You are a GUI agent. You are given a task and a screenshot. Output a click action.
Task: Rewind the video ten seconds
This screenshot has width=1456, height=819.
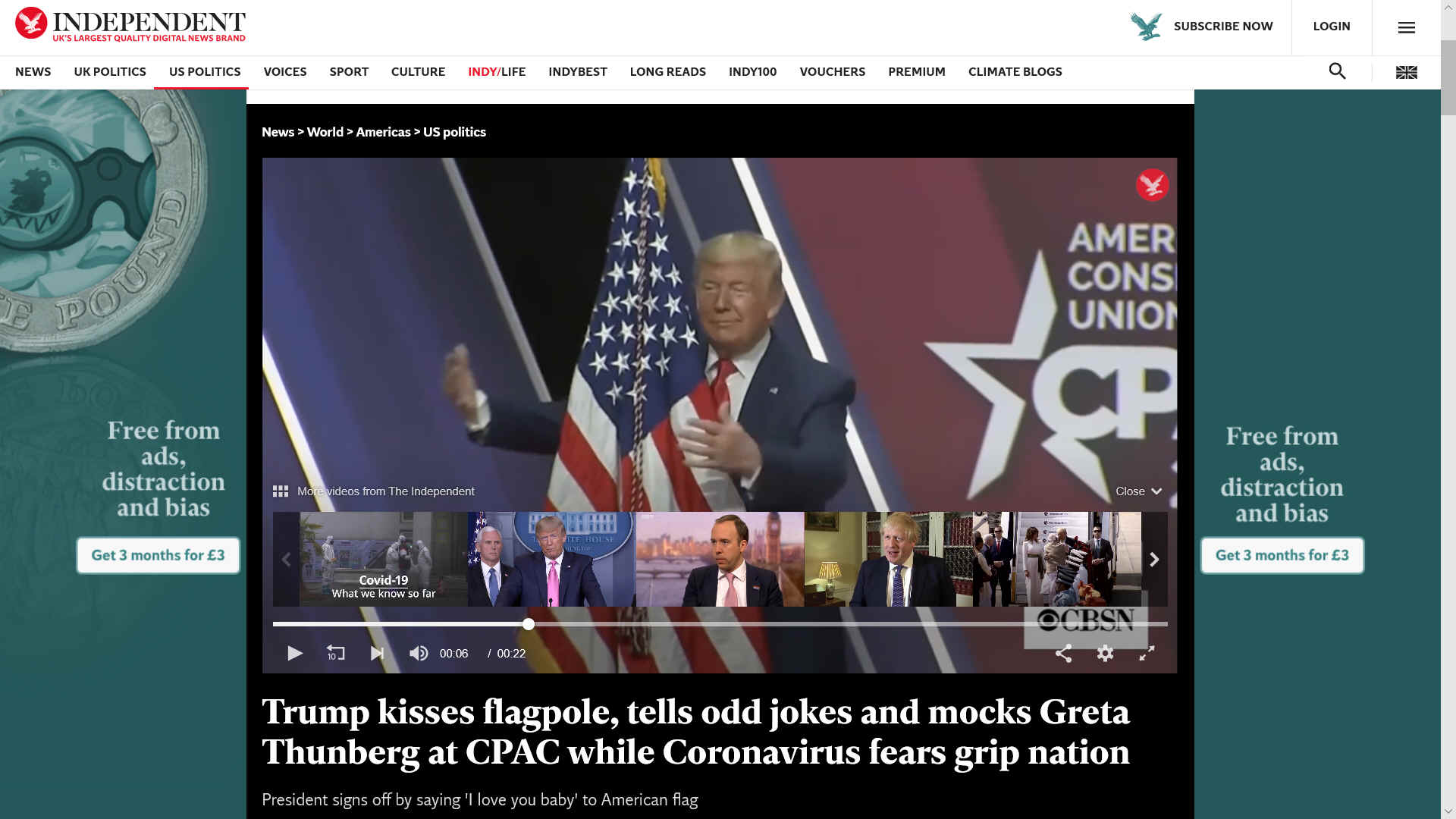click(x=335, y=653)
